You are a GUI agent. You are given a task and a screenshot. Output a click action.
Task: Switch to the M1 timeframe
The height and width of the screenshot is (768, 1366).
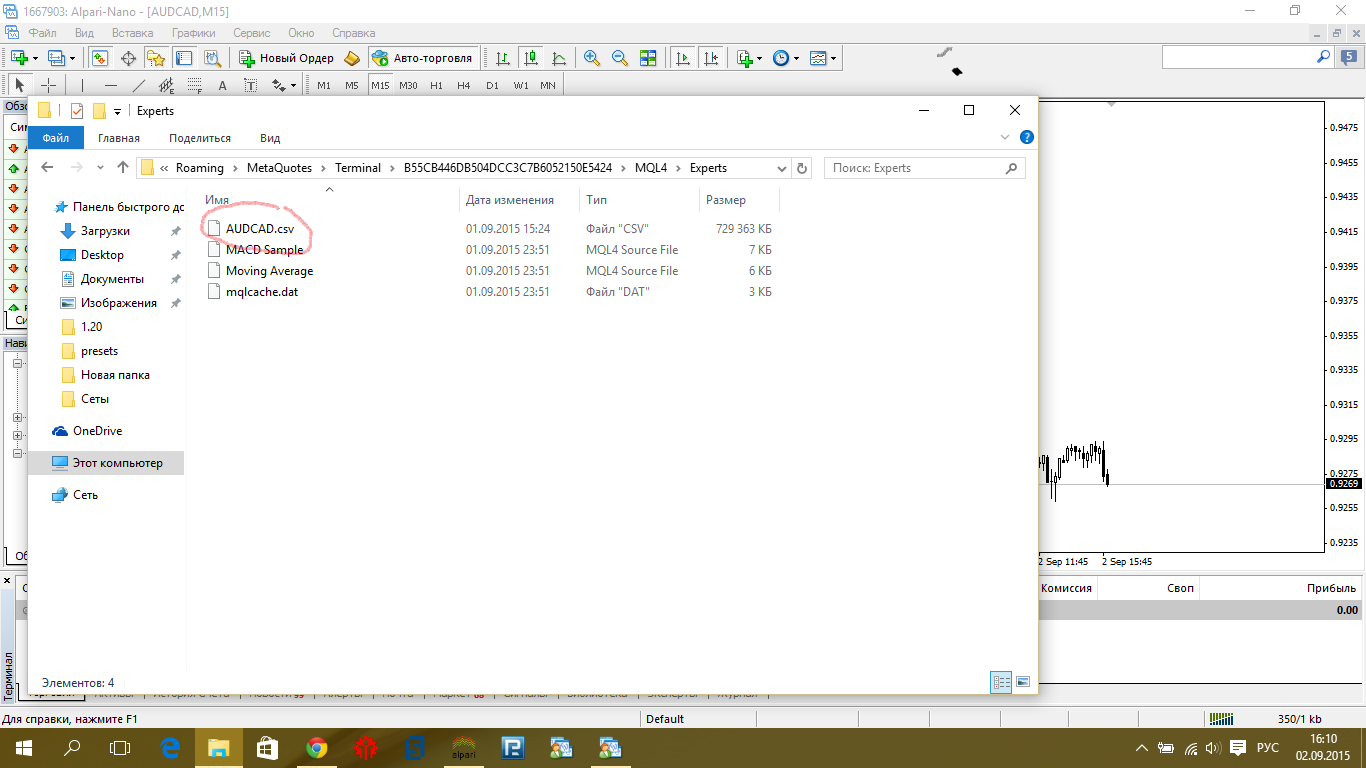tap(324, 85)
